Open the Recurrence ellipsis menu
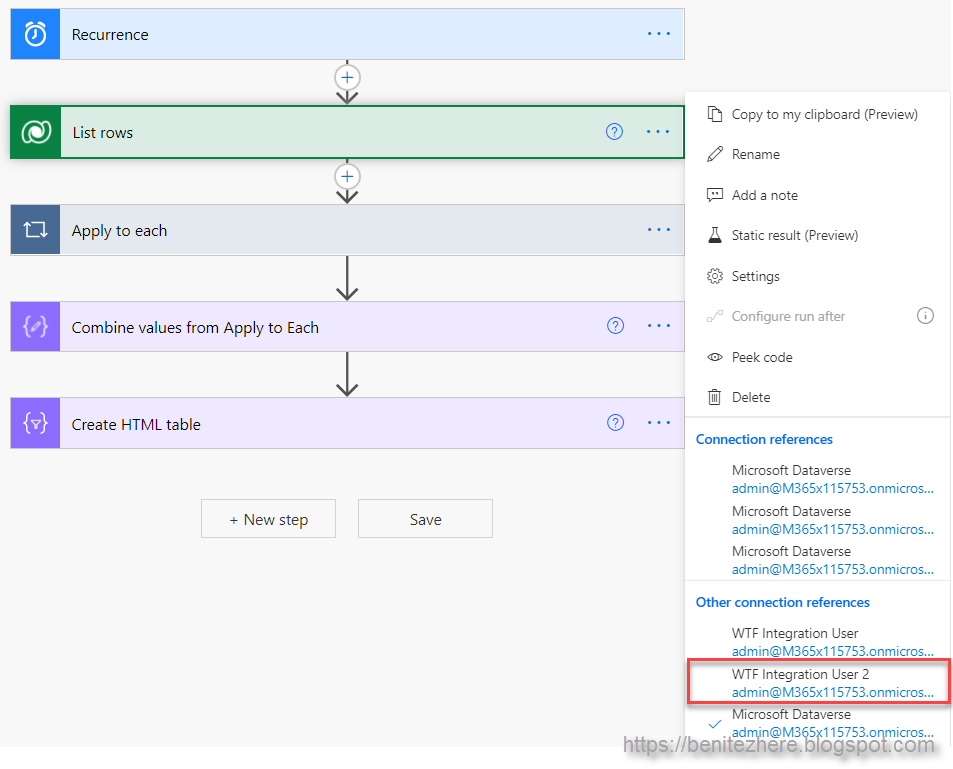The image size is (953, 769). (658, 33)
